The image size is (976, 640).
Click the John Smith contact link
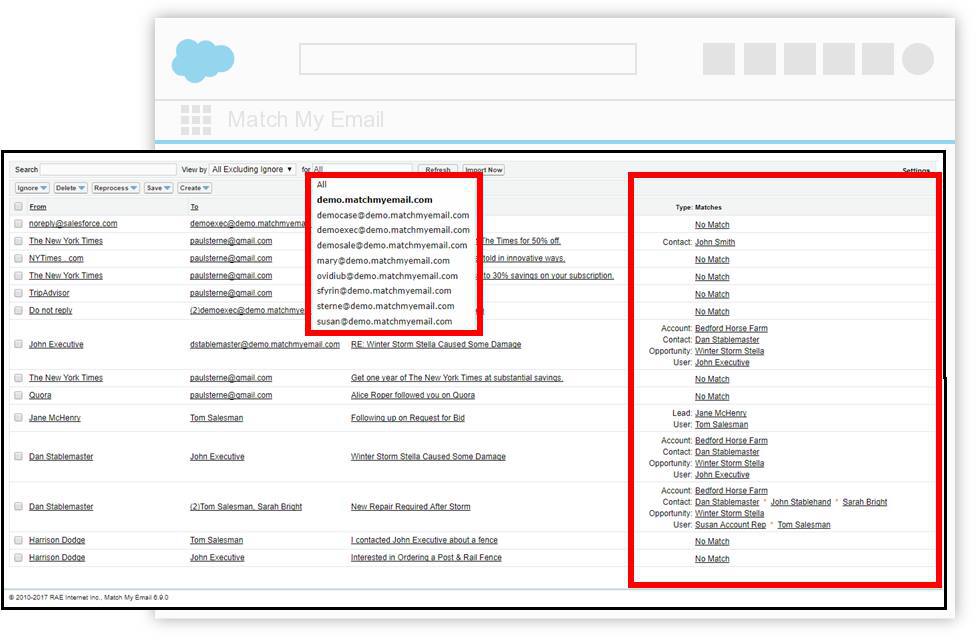[715, 242]
